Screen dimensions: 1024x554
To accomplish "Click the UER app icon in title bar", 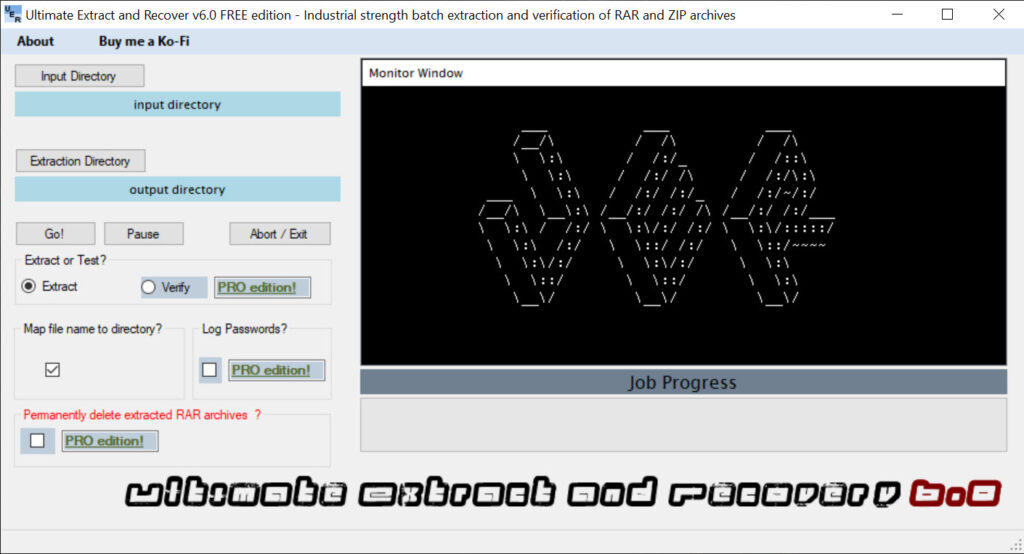I will click(x=12, y=14).
